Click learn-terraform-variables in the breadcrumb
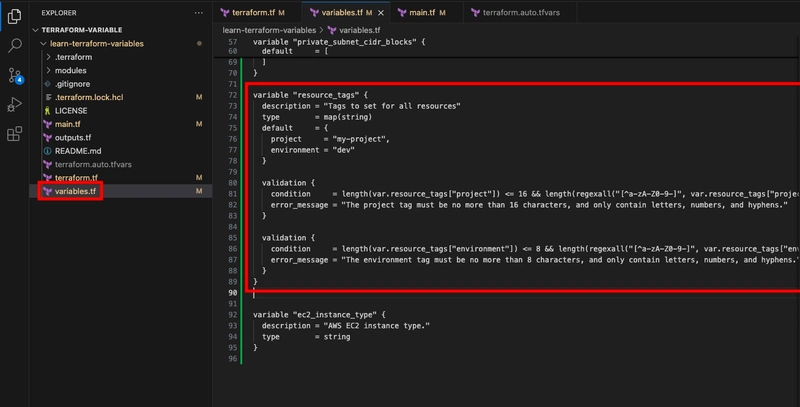This screenshot has width=800, height=407. (x=269, y=31)
